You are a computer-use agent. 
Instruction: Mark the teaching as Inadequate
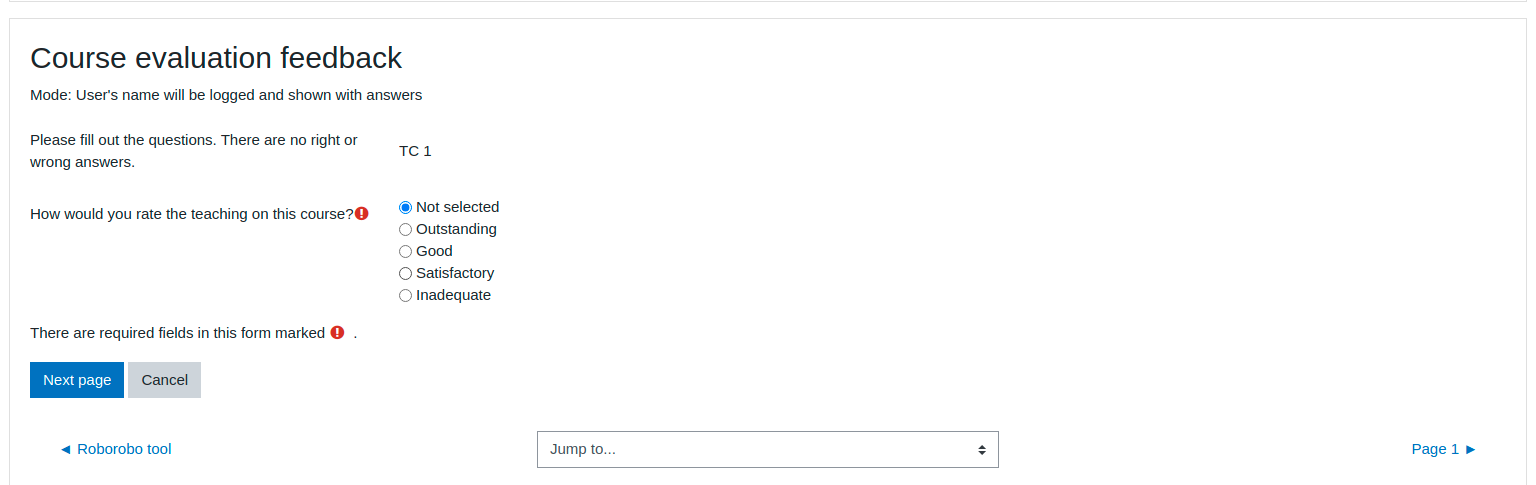coord(405,295)
